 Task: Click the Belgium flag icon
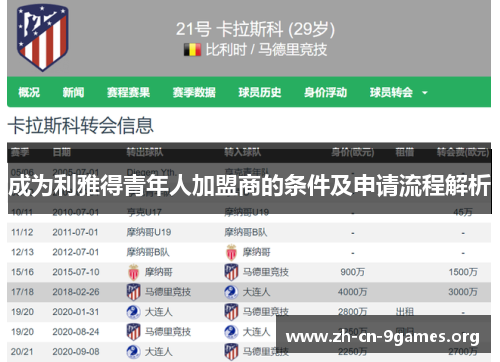pos(192,50)
